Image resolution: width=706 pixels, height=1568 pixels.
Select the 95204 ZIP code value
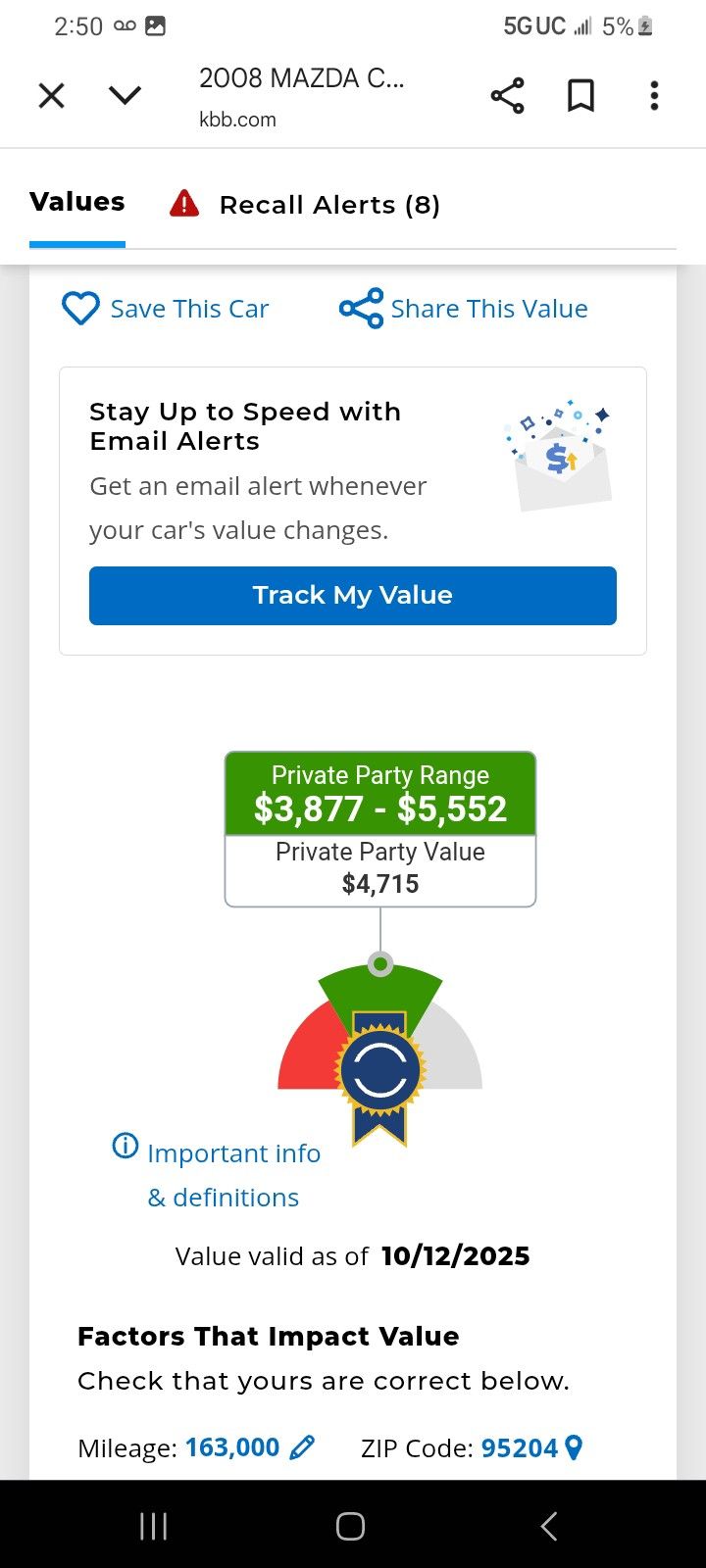519,1447
